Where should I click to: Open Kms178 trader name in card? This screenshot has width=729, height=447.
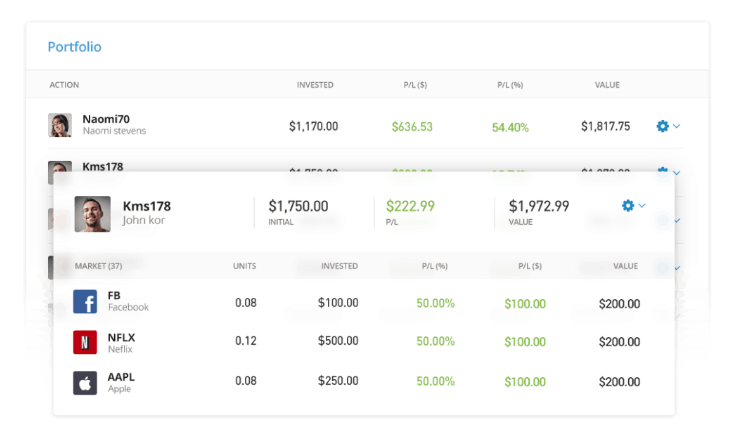tap(146, 206)
